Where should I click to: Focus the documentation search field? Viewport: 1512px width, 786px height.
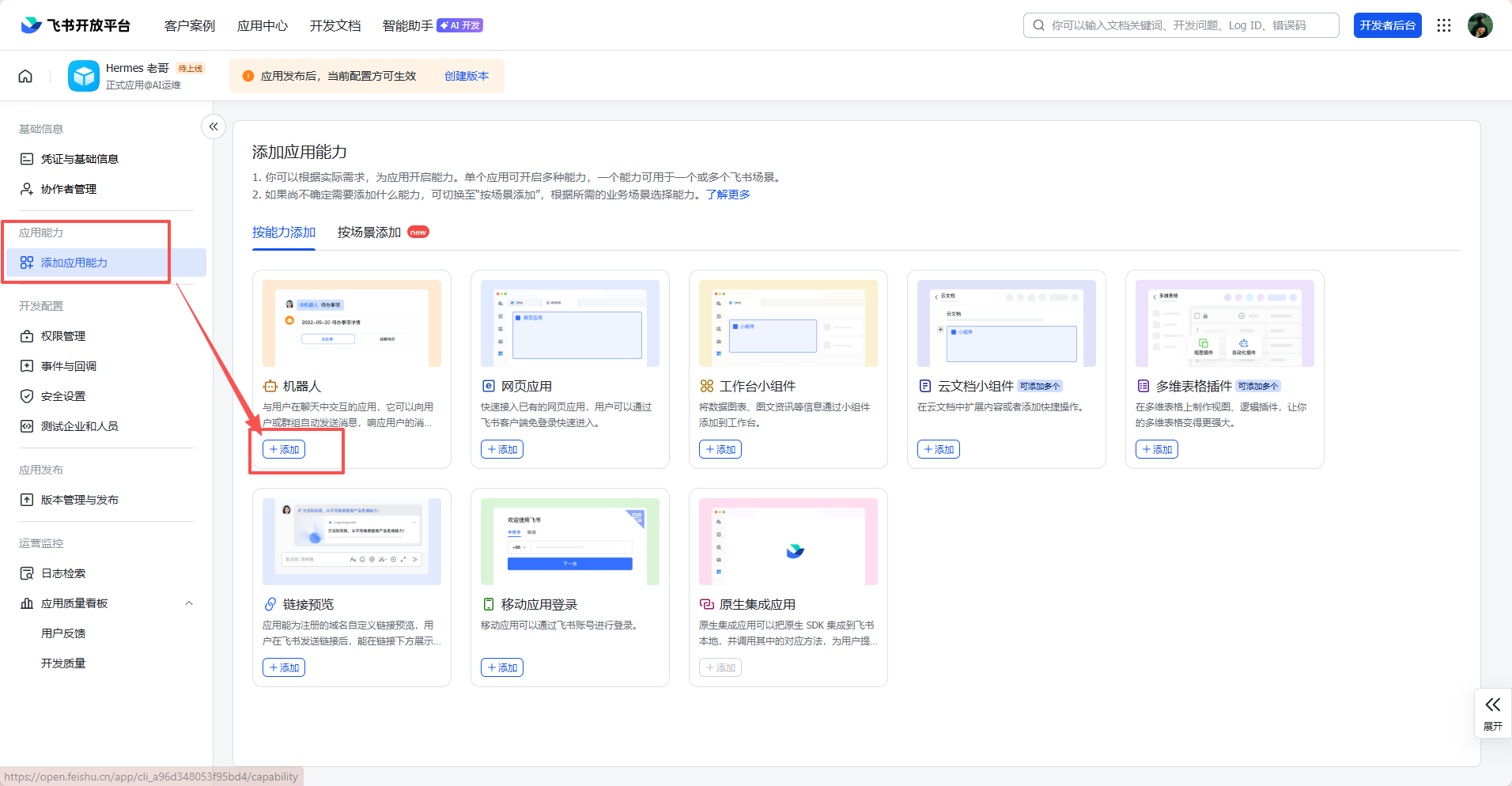click(1181, 25)
